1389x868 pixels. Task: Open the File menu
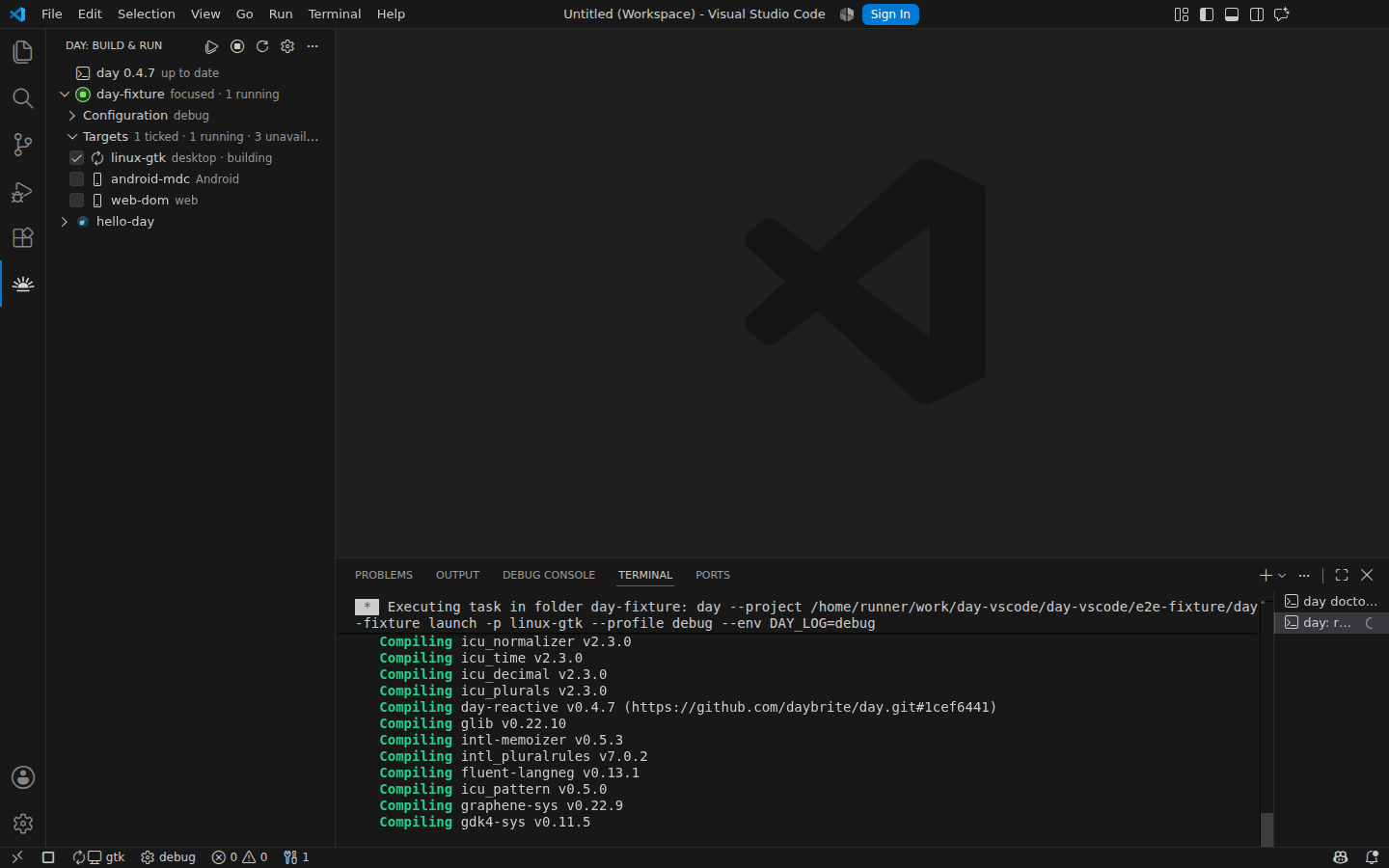click(x=52, y=14)
